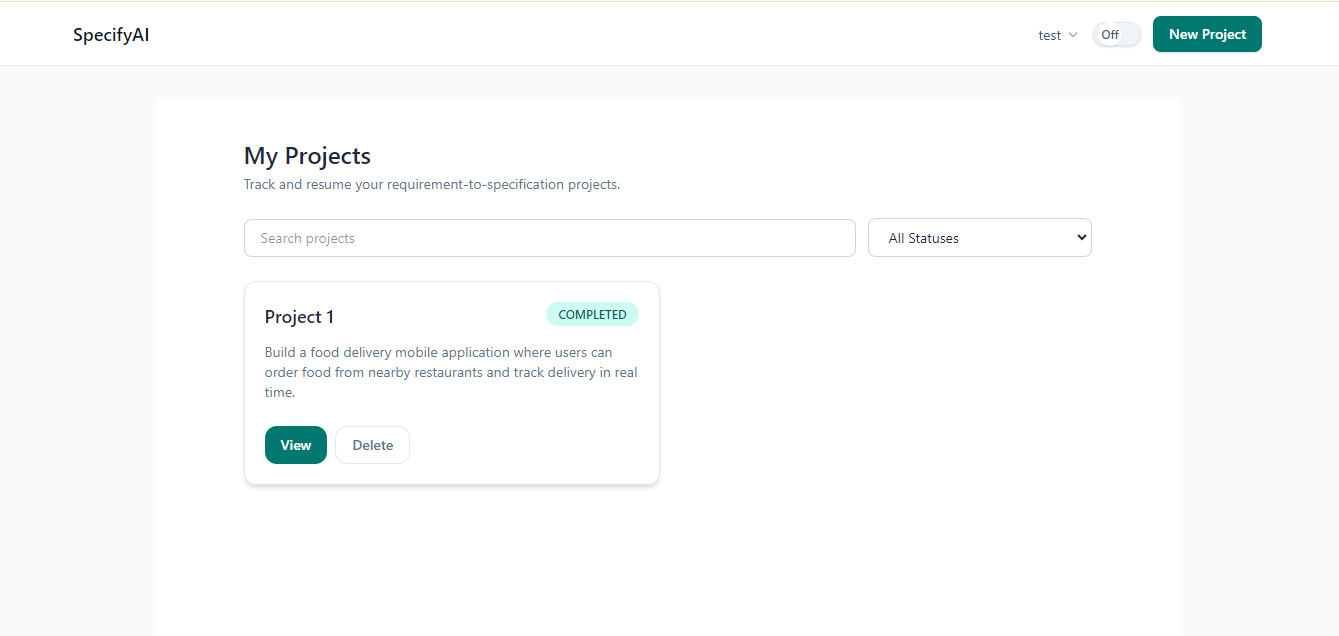Select the Project 1 card's empty area
Image resolution: width=1339 pixels, height=636 pixels.
(535, 445)
